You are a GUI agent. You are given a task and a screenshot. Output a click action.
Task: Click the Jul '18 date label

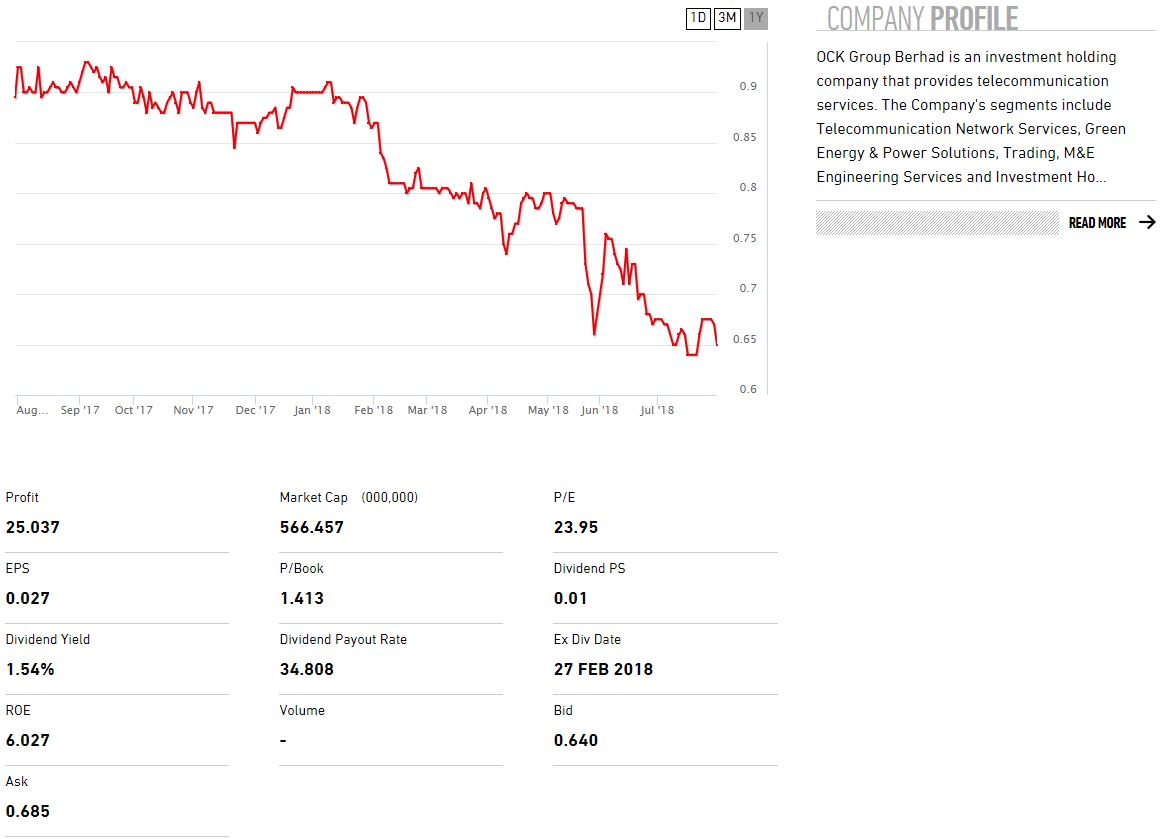click(x=656, y=410)
